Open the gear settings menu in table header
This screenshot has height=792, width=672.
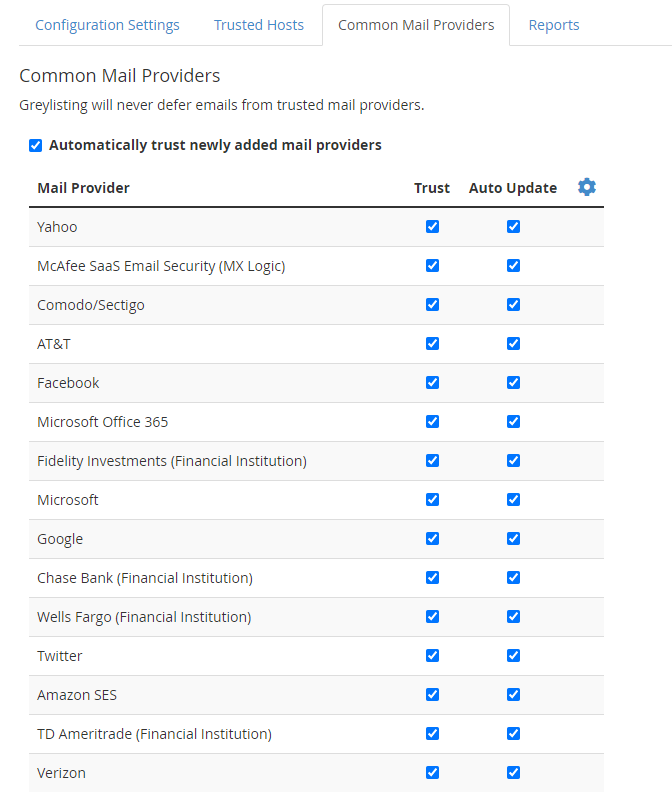point(587,187)
